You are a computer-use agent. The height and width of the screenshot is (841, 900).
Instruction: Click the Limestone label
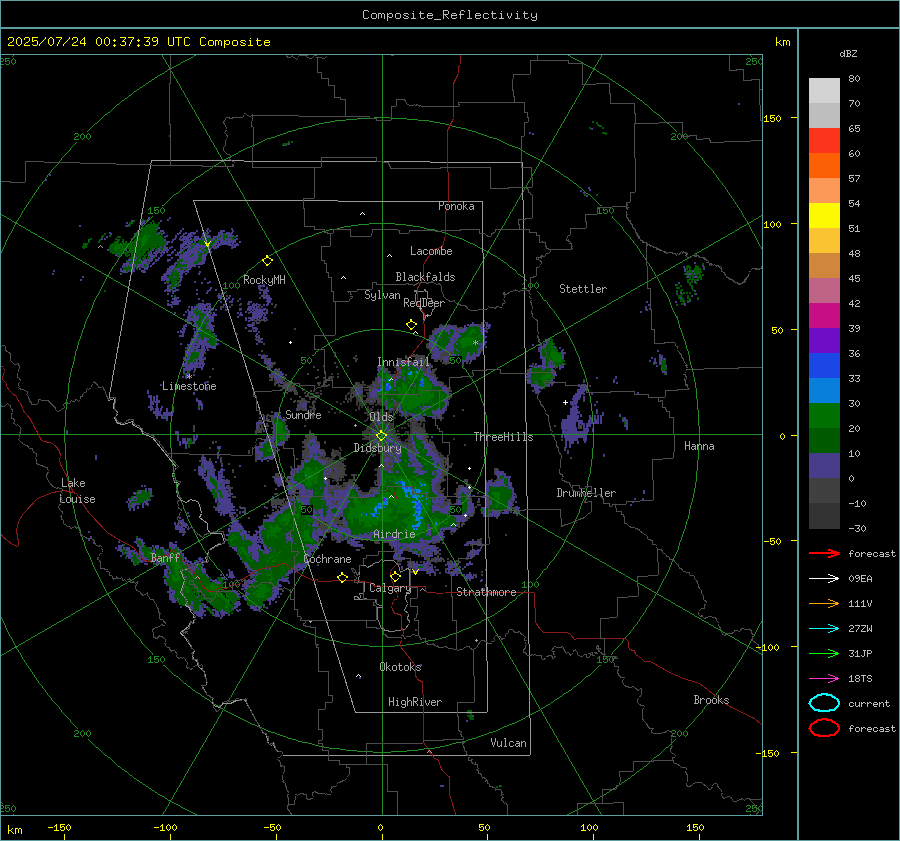pyautogui.click(x=189, y=386)
